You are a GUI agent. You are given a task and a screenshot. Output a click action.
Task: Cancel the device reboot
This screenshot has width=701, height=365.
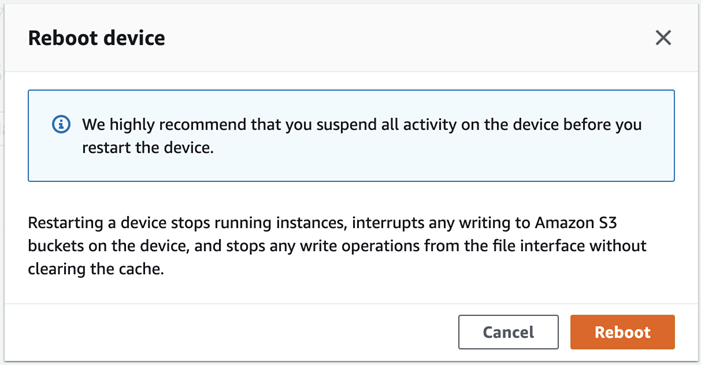tap(508, 332)
